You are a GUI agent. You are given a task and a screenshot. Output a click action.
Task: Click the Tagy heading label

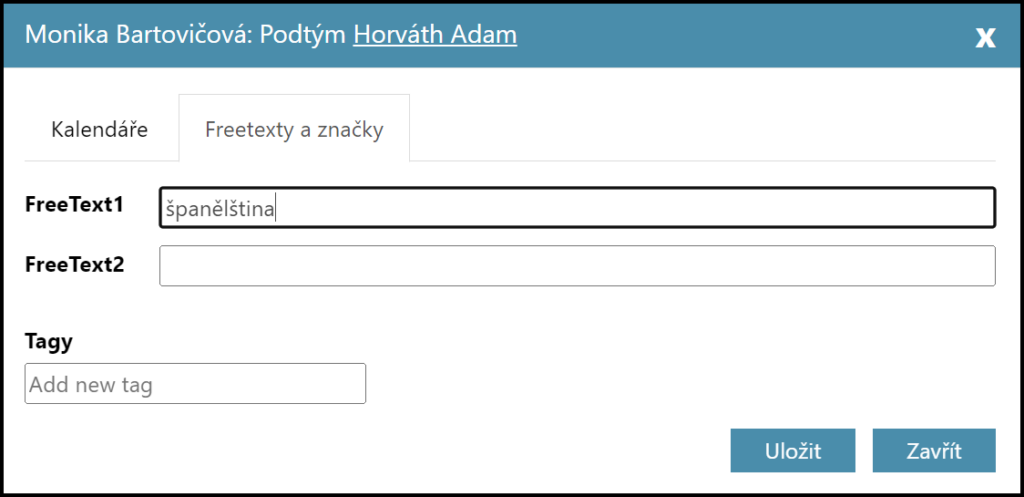(48, 341)
